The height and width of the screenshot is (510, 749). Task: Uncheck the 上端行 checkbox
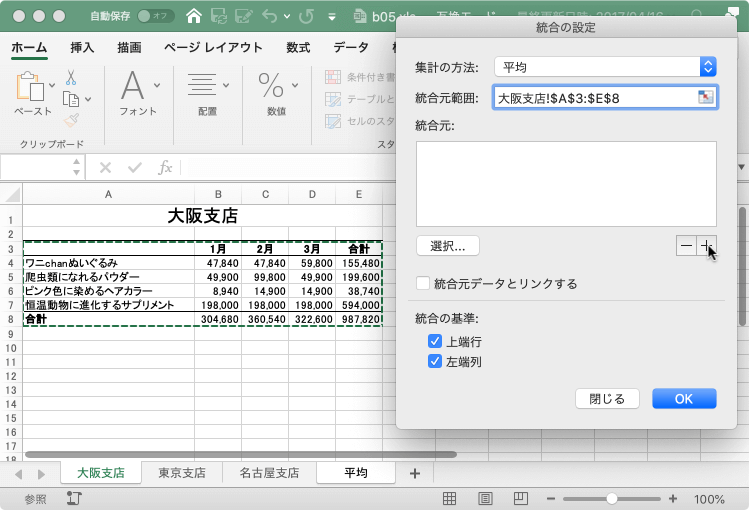(x=435, y=341)
